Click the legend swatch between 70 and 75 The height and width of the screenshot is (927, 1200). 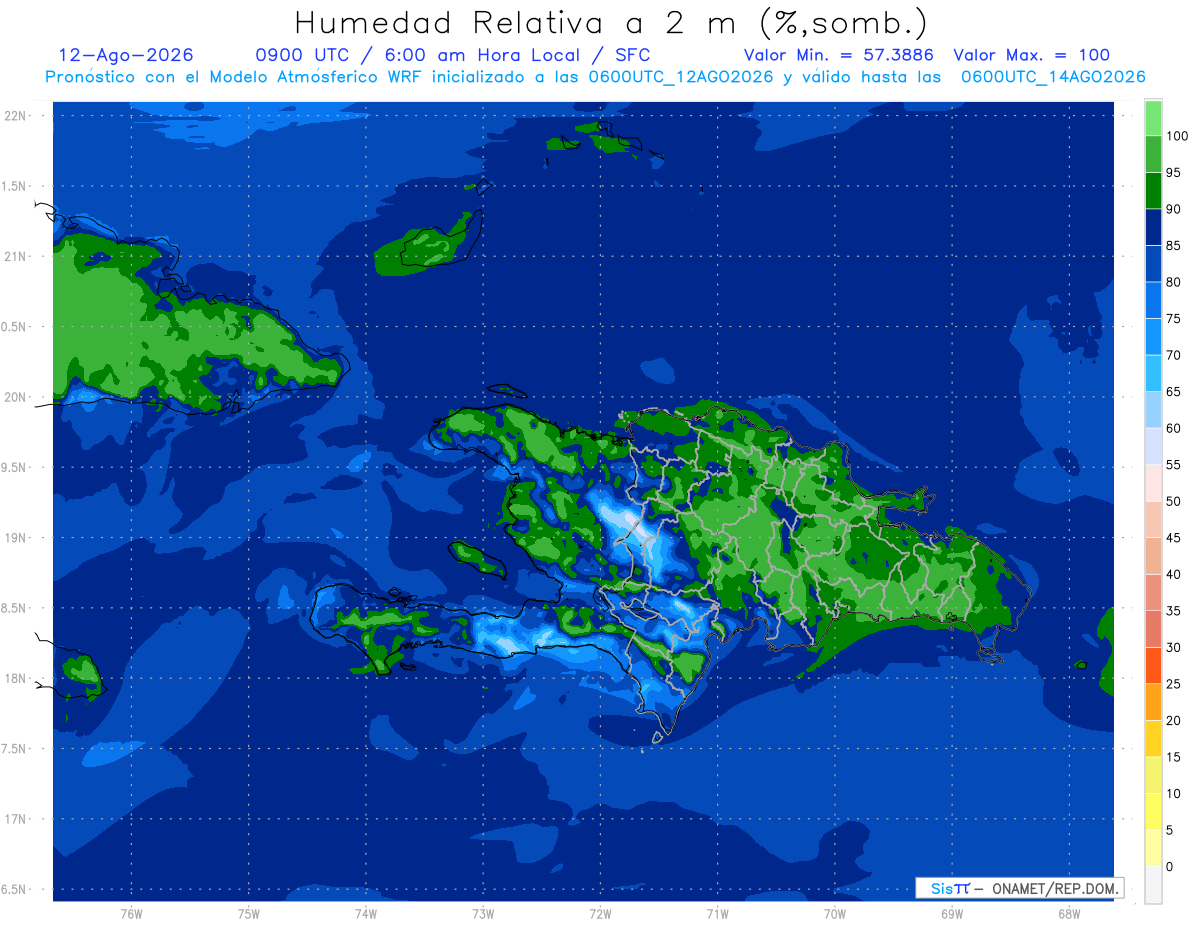[1153, 336]
